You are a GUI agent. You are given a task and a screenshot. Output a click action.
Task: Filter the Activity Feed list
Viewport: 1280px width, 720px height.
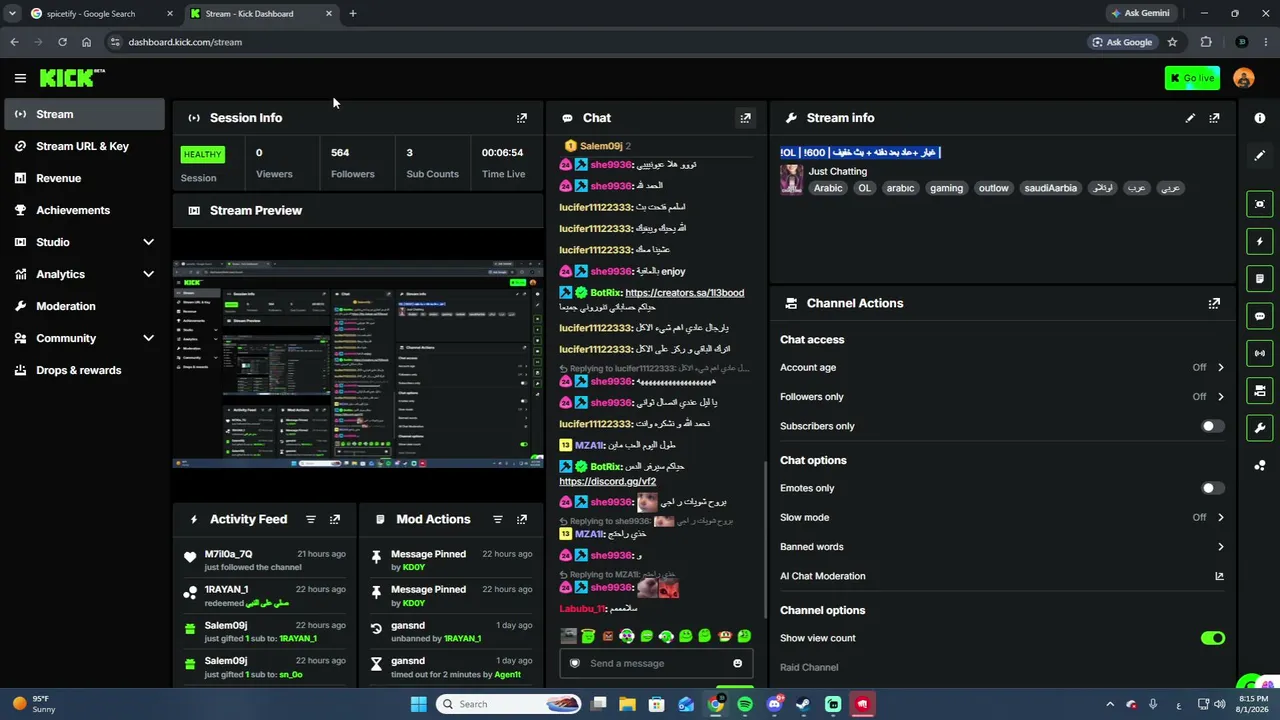coord(311,519)
